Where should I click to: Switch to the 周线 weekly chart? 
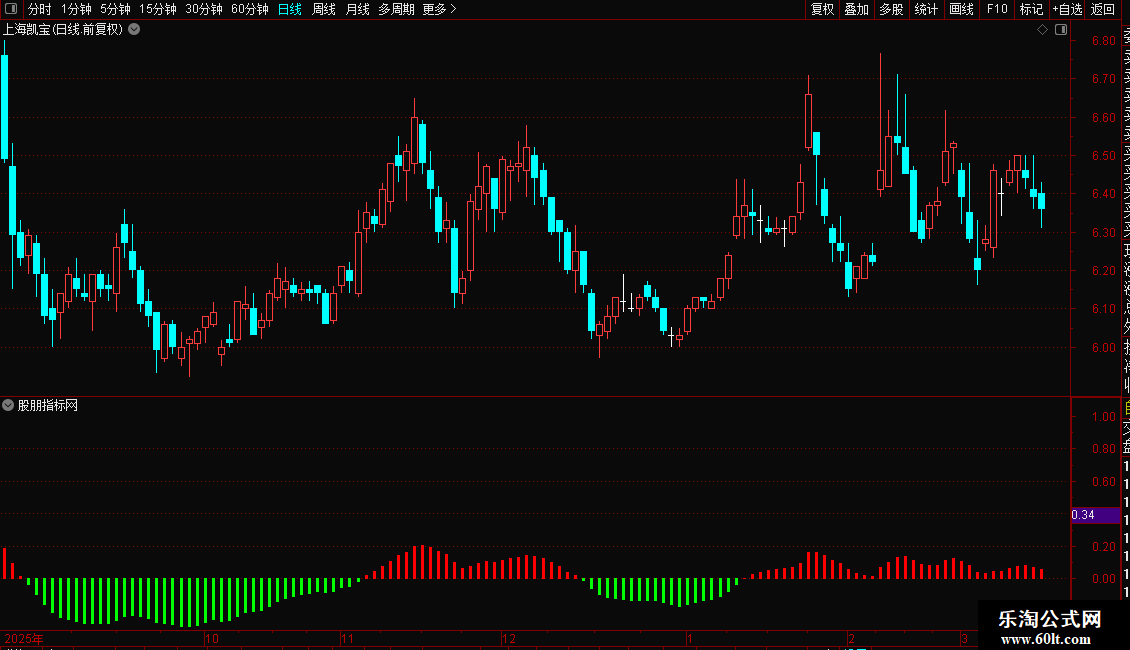(x=324, y=9)
